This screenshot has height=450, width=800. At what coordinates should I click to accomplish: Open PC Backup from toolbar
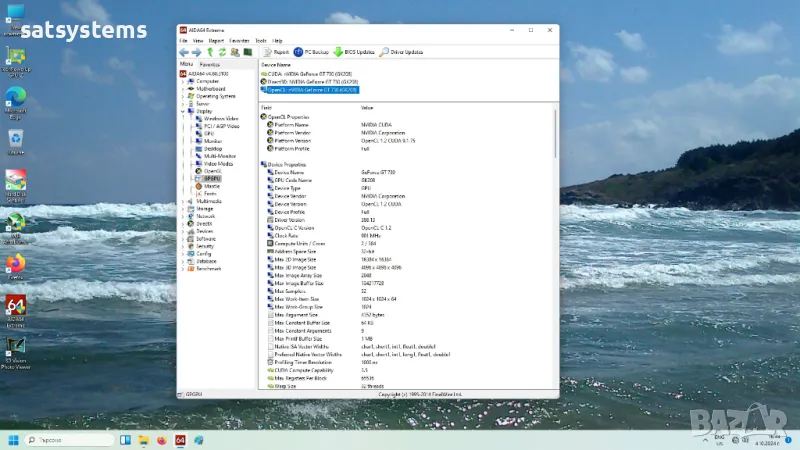pos(311,52)
